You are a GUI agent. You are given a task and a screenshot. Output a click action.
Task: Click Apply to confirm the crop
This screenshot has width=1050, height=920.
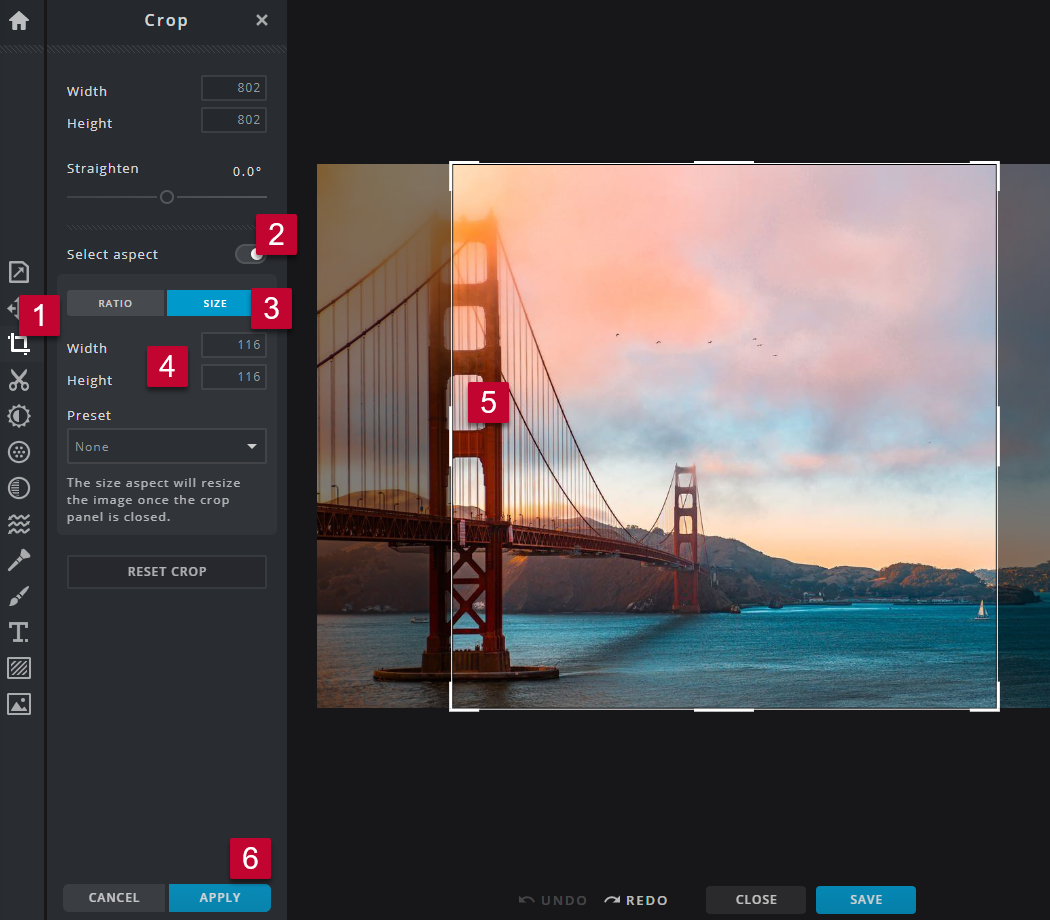219,897
